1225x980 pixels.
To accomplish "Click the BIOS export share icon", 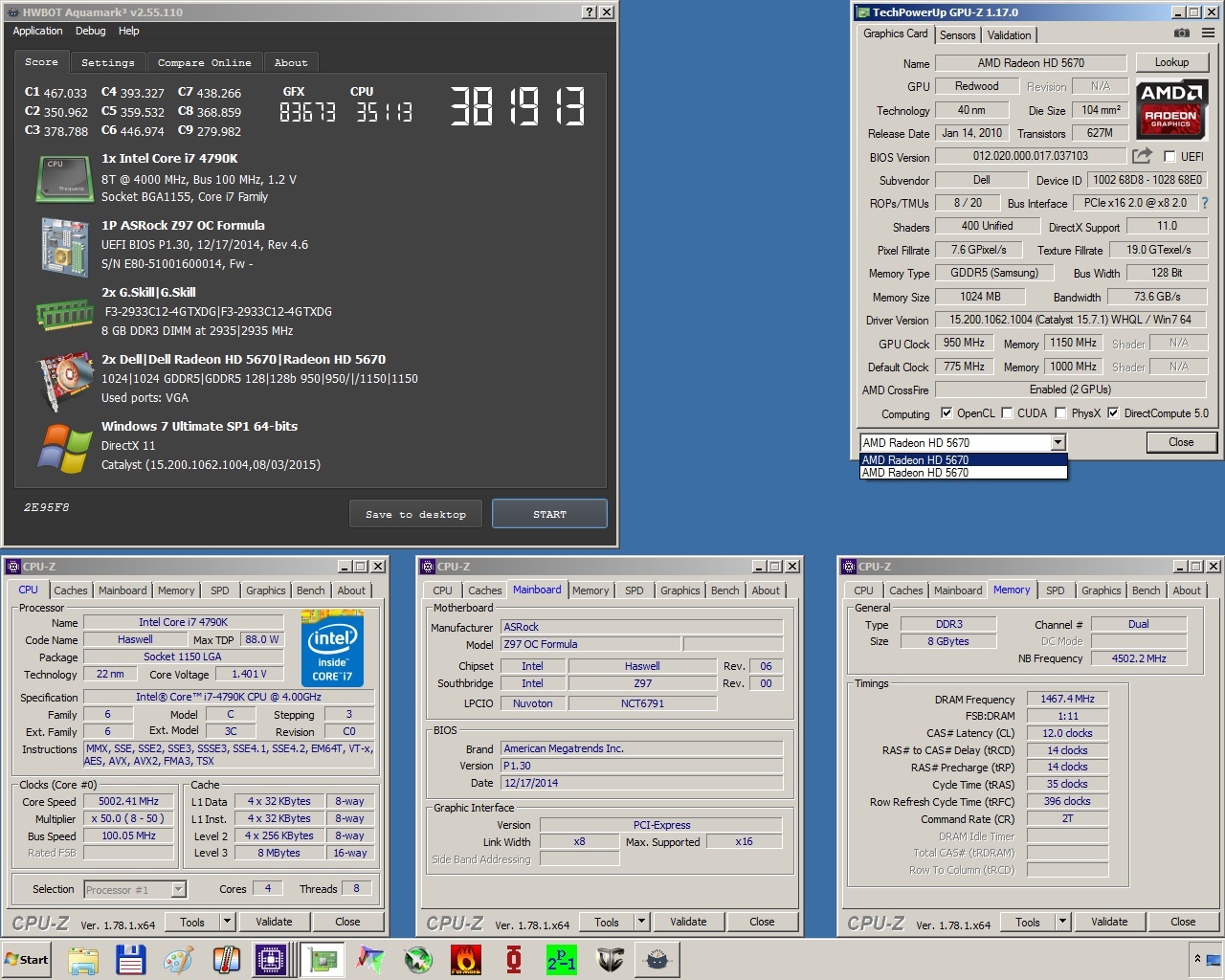I will (1142, 155).
